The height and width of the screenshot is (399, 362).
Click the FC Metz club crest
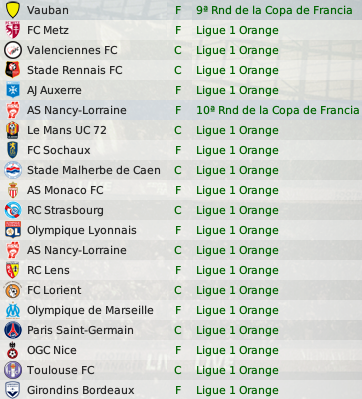click(13, 30)
